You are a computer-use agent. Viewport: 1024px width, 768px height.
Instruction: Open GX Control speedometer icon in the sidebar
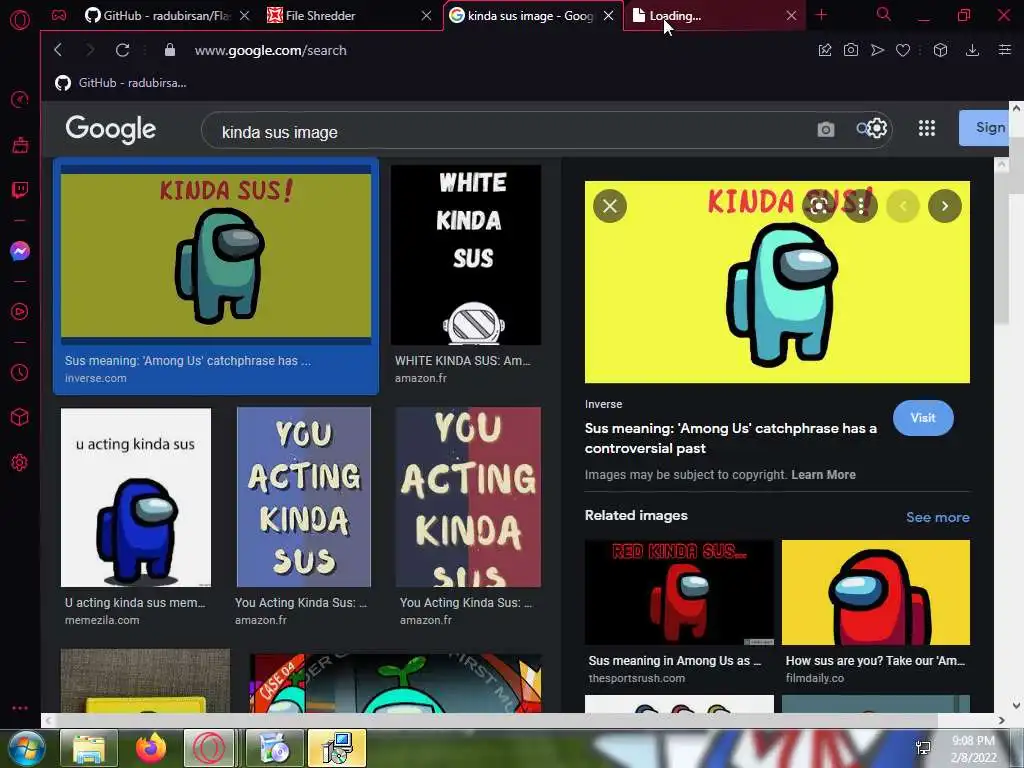[x=20, y=99]
